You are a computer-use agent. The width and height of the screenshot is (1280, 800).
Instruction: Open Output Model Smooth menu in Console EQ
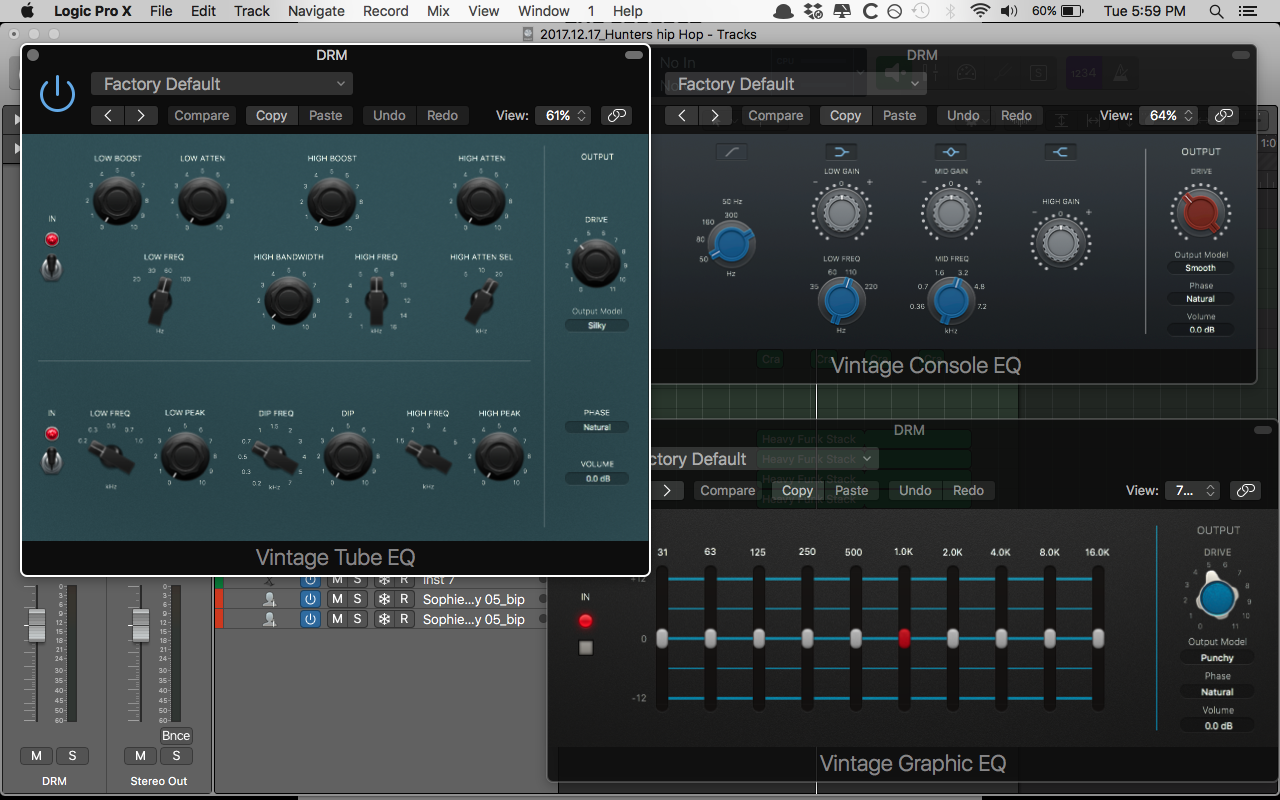pos(1201,268)
